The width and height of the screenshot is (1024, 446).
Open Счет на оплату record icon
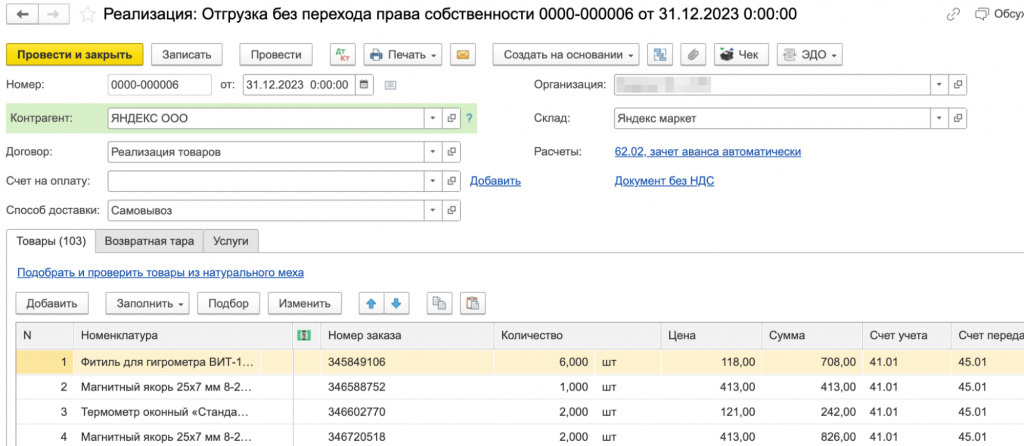click(451, 181)
